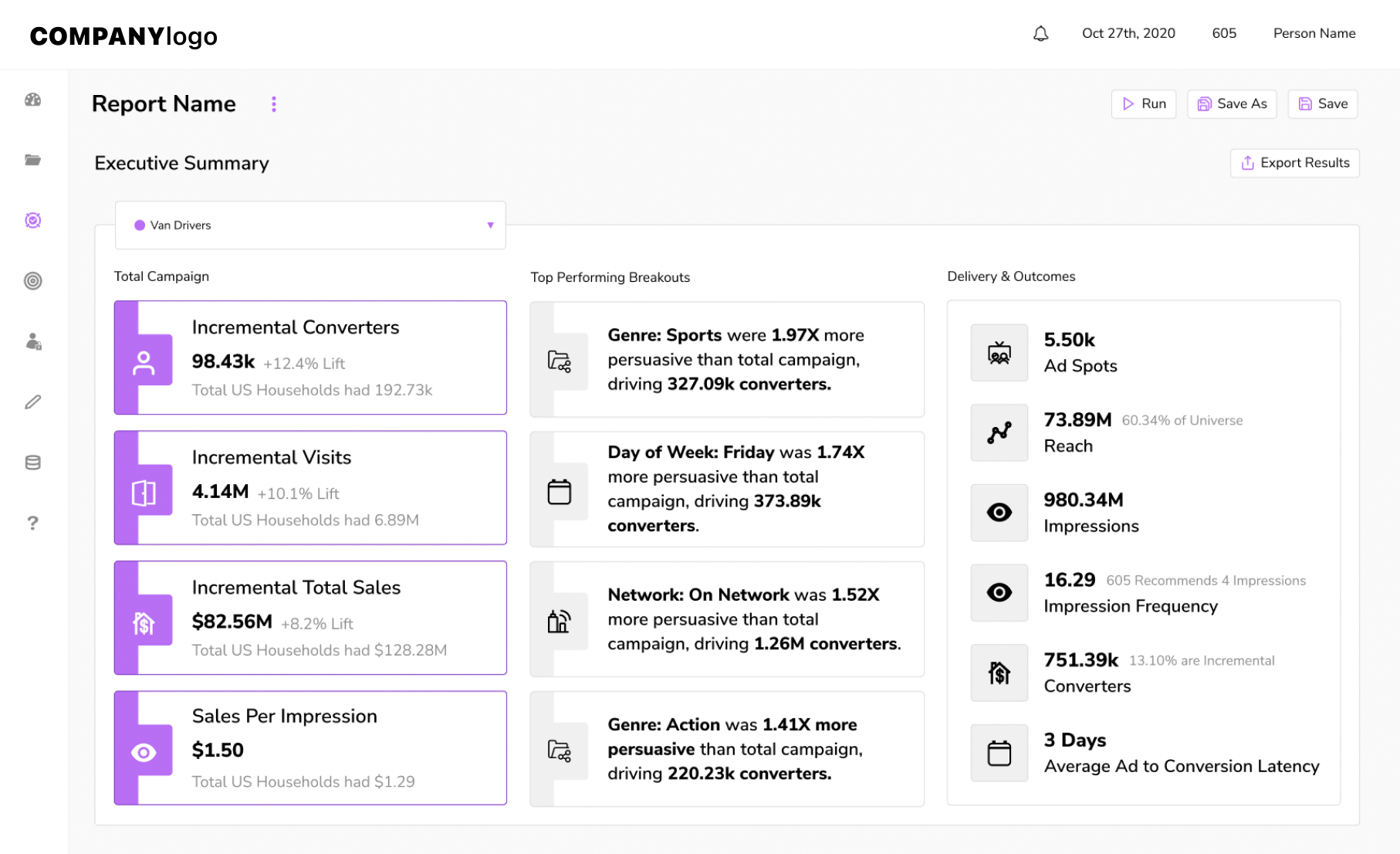Click the Report Name title
1400x854 pixels.
click(164, 104)
